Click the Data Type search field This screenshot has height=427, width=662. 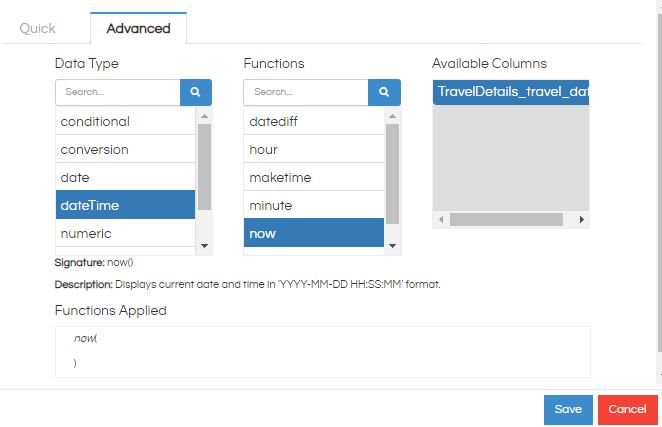point(118,92)
